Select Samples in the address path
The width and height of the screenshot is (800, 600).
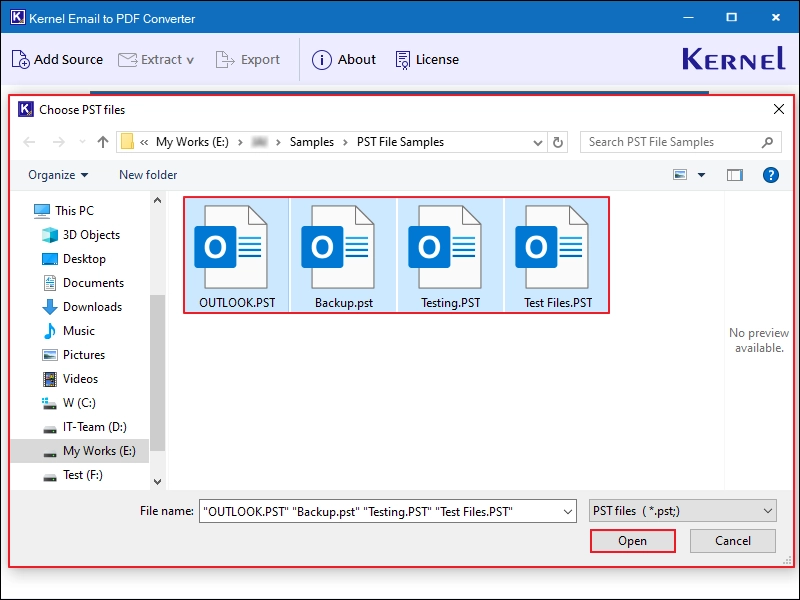coord(312,142)
